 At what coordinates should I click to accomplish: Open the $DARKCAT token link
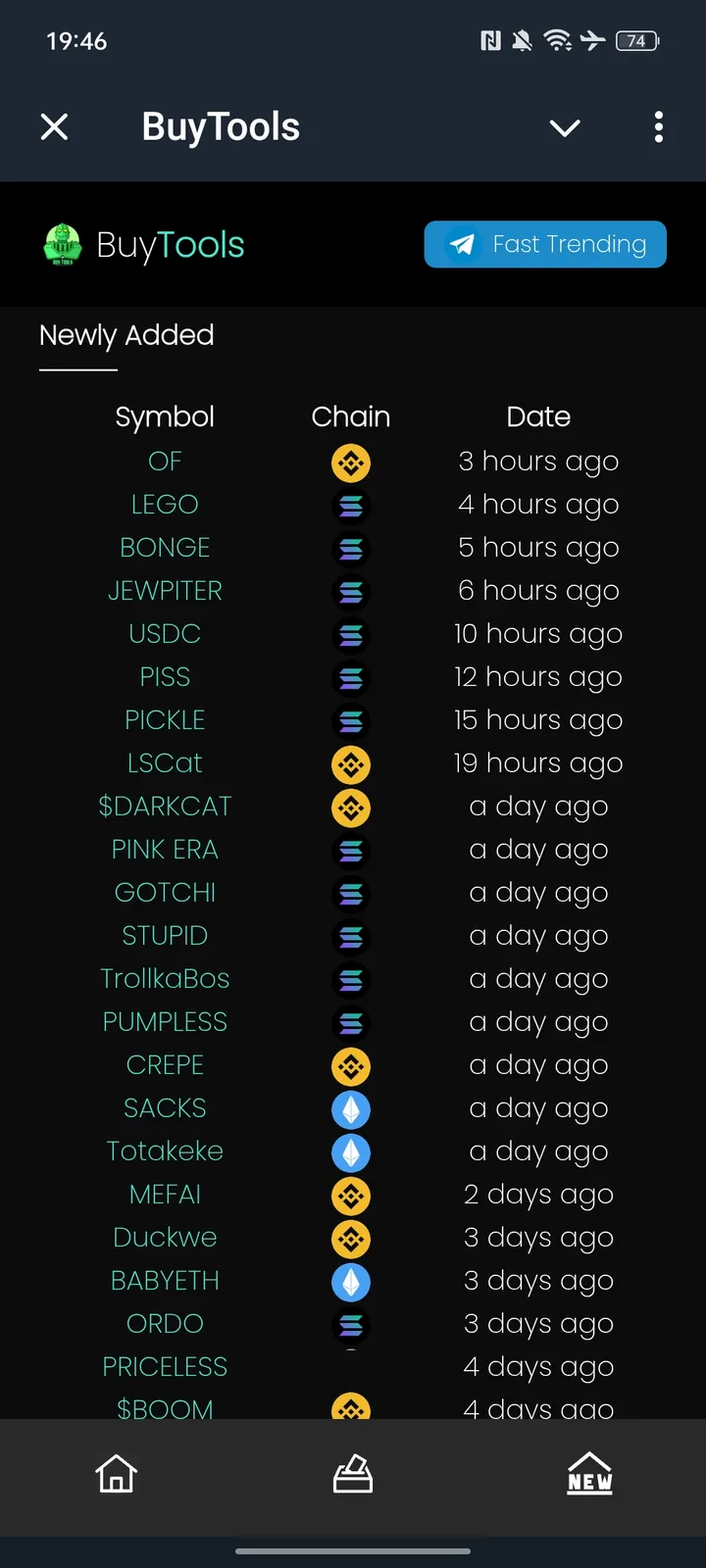(x=165, y=807)
